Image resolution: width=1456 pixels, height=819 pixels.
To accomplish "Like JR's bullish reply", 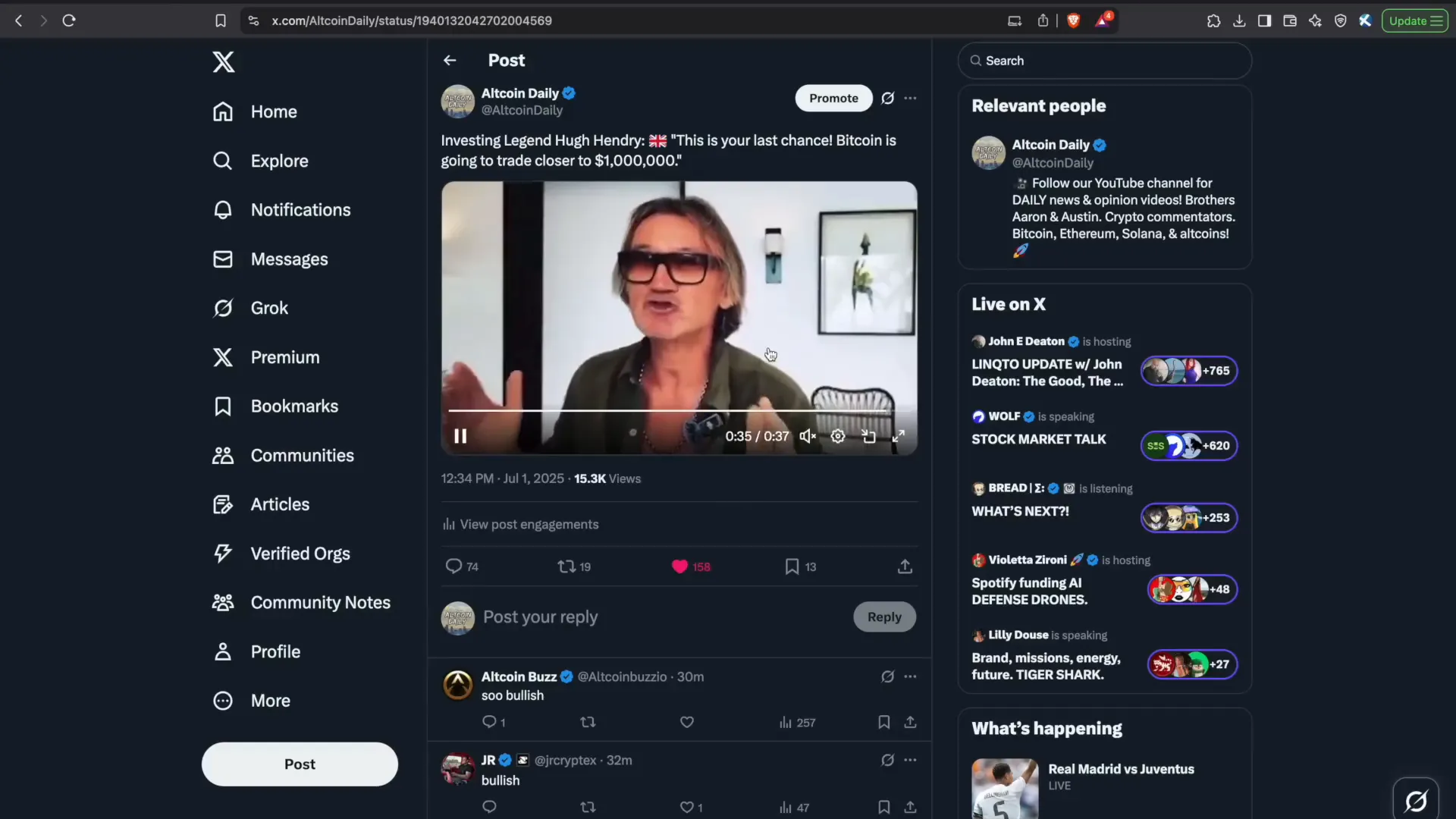I will pos(691,808).
